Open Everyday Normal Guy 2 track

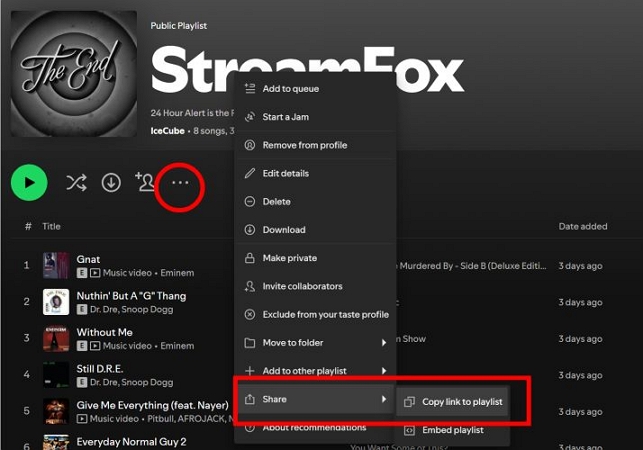131,442
